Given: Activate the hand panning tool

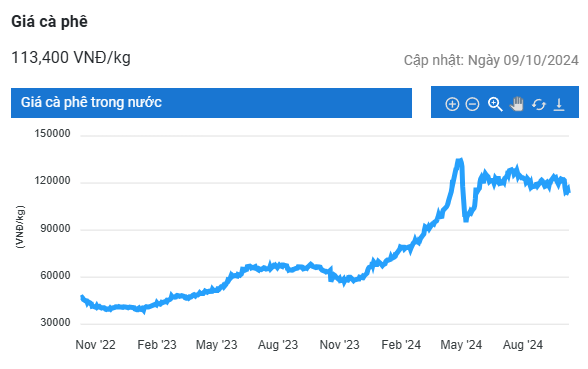Looking at the screenshot, I should [517, 104].
